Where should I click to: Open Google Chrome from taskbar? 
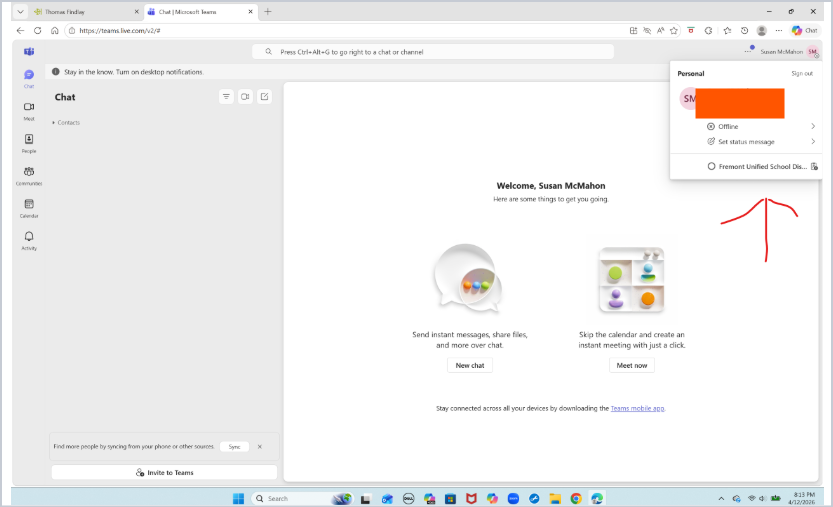point(576,498)
